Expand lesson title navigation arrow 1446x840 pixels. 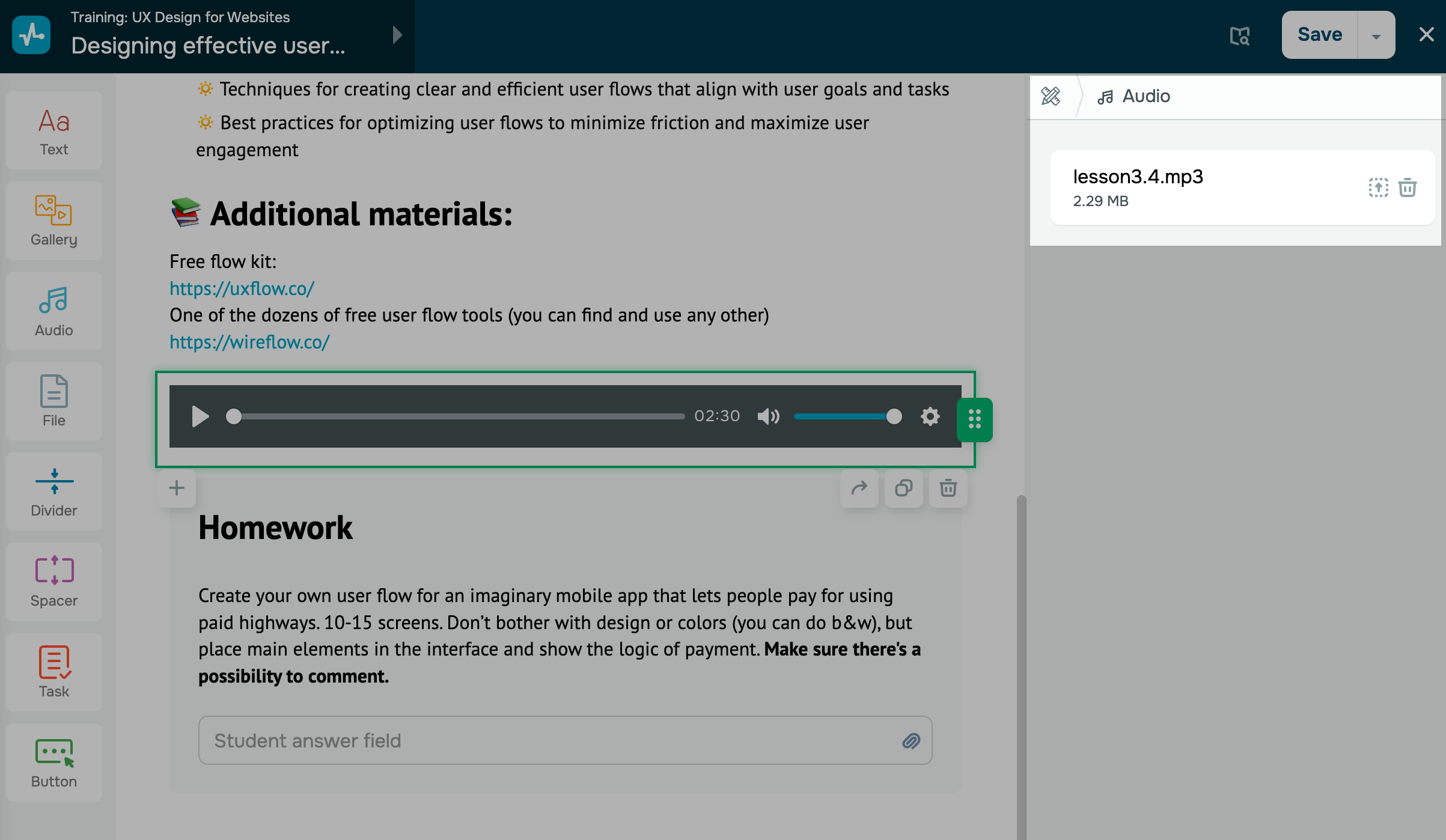click(x=397, y=35)
